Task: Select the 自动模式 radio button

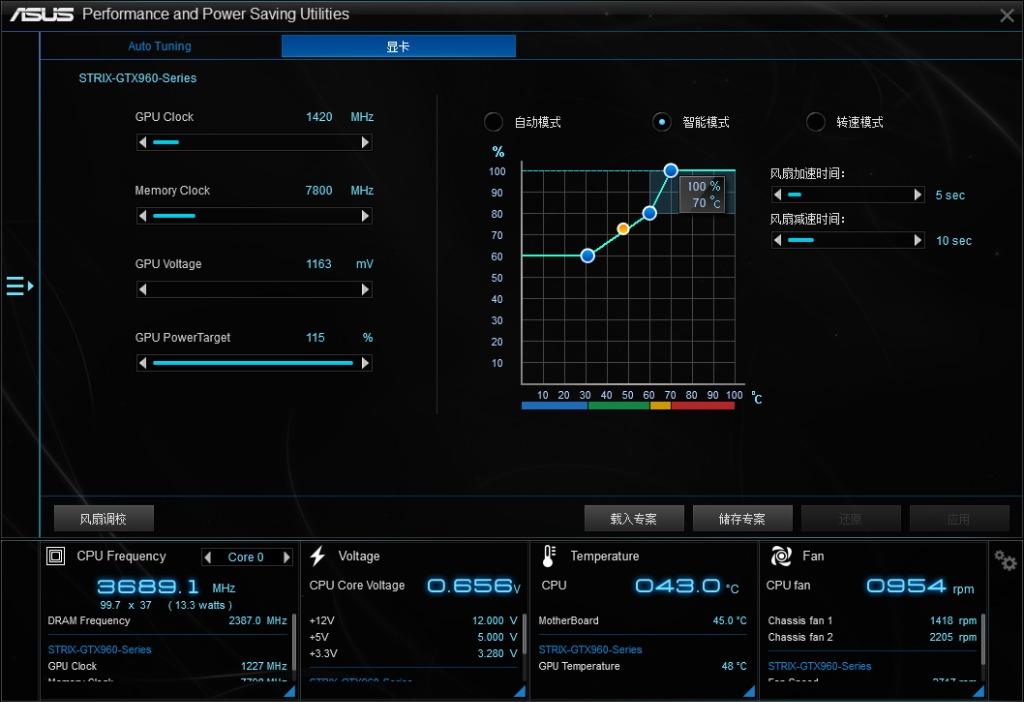Action: click(493, 122)
